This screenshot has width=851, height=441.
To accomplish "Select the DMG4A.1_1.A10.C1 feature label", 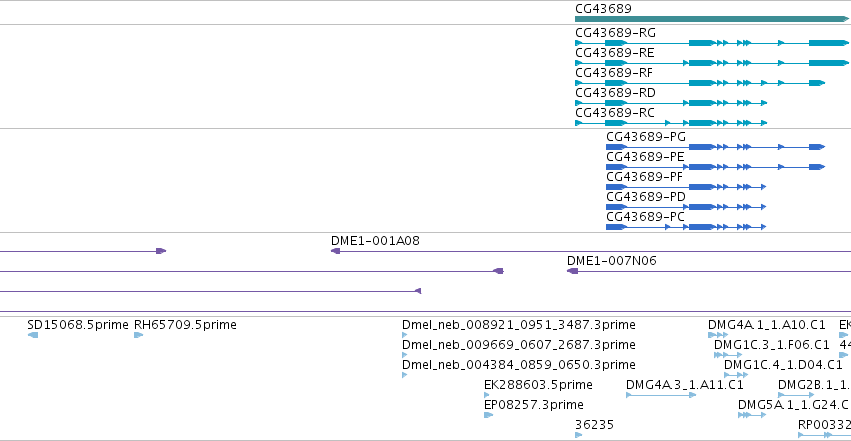I will coord(766,325).
